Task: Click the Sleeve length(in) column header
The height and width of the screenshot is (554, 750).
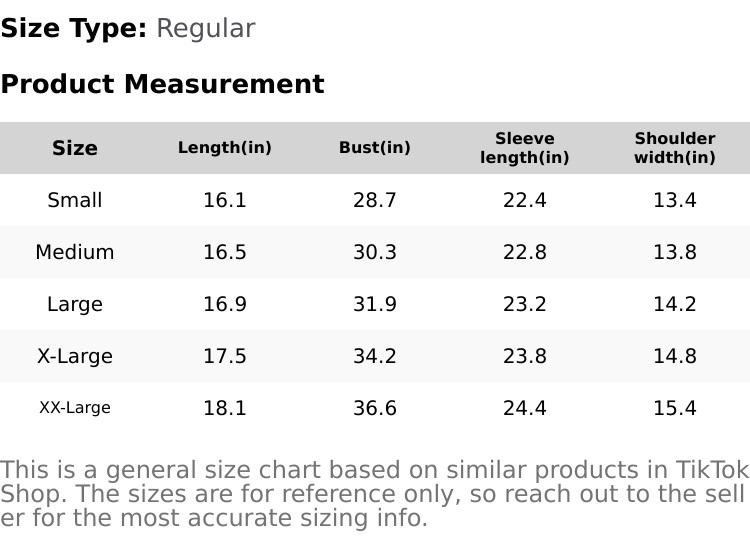Action: (525, 148)
